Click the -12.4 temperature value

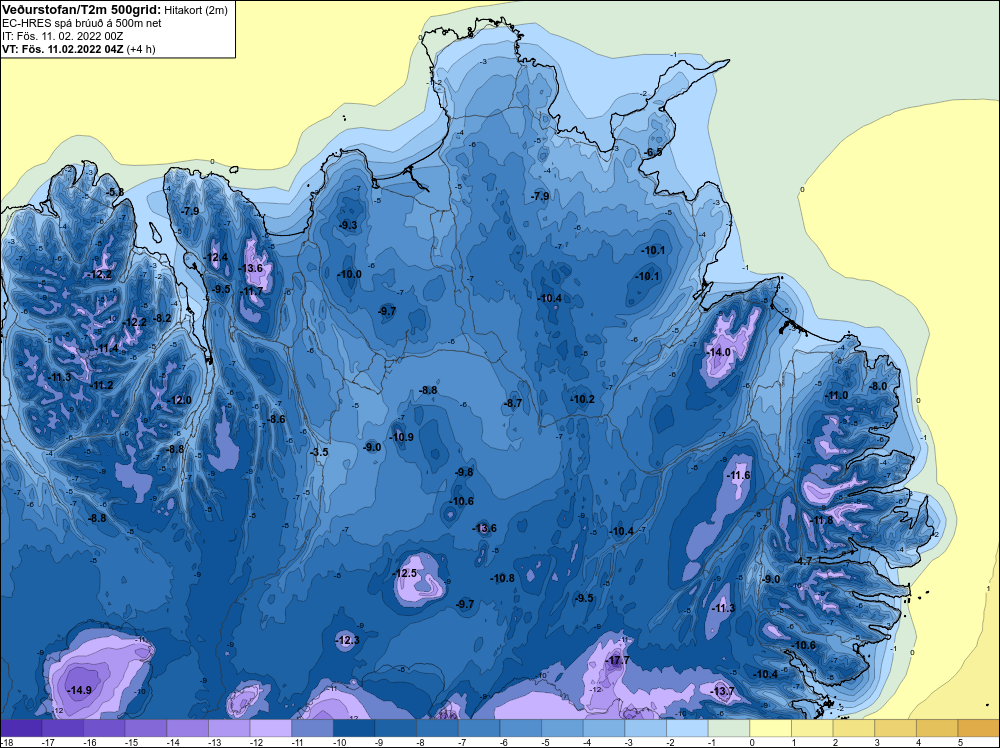(216, 257)
